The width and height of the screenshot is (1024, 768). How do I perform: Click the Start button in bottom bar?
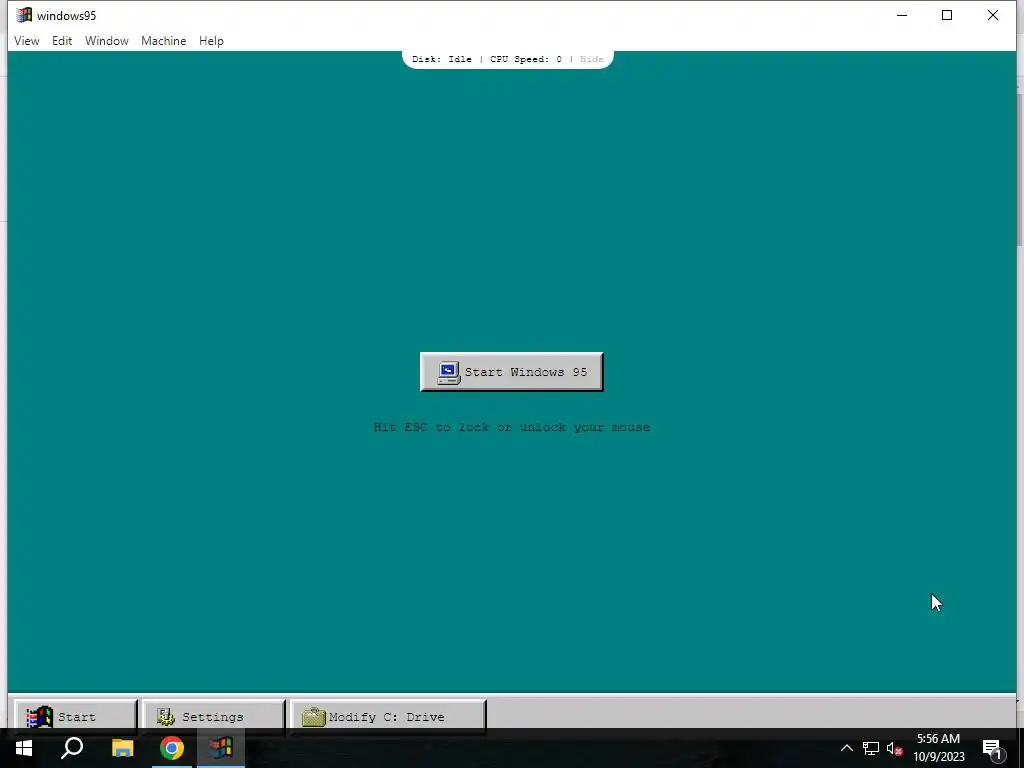[75, 716]
